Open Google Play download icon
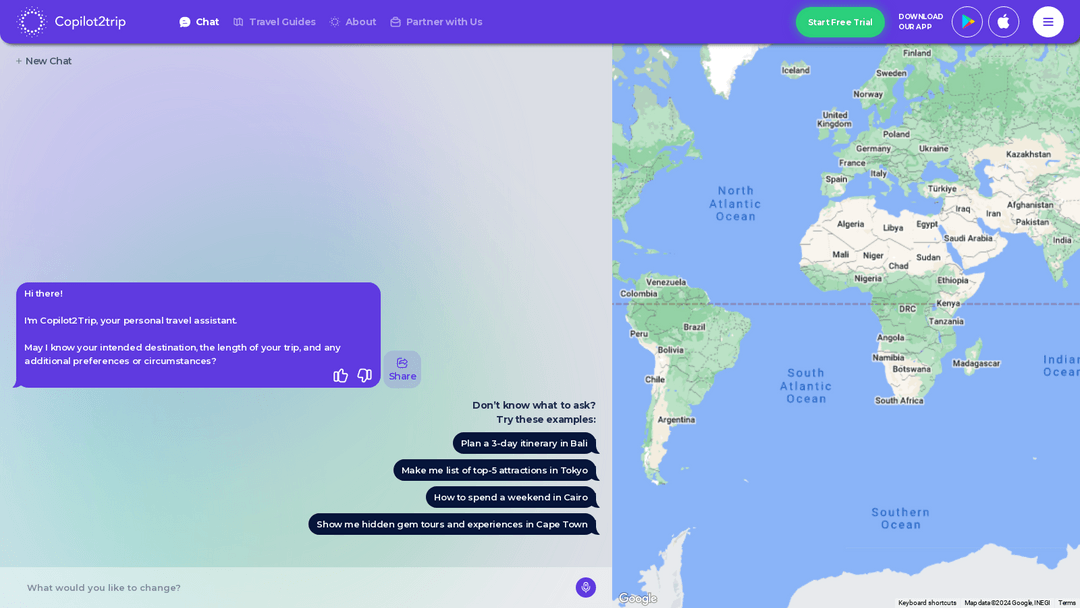The width and height of the screenshot is (1080, 608). pos(967,22)
